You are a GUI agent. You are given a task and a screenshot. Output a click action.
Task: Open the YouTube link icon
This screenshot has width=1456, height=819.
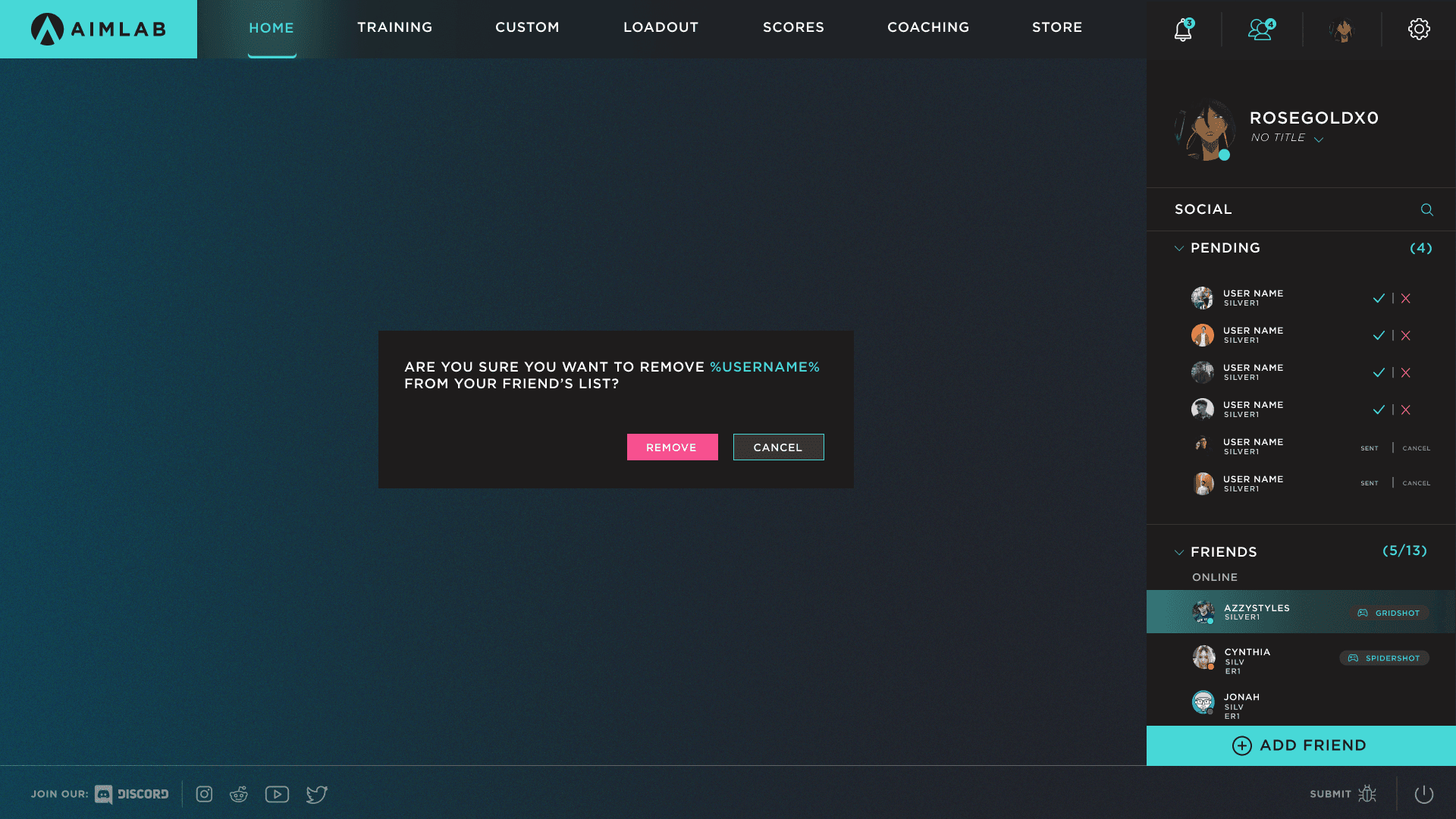(x=277, y=794)
